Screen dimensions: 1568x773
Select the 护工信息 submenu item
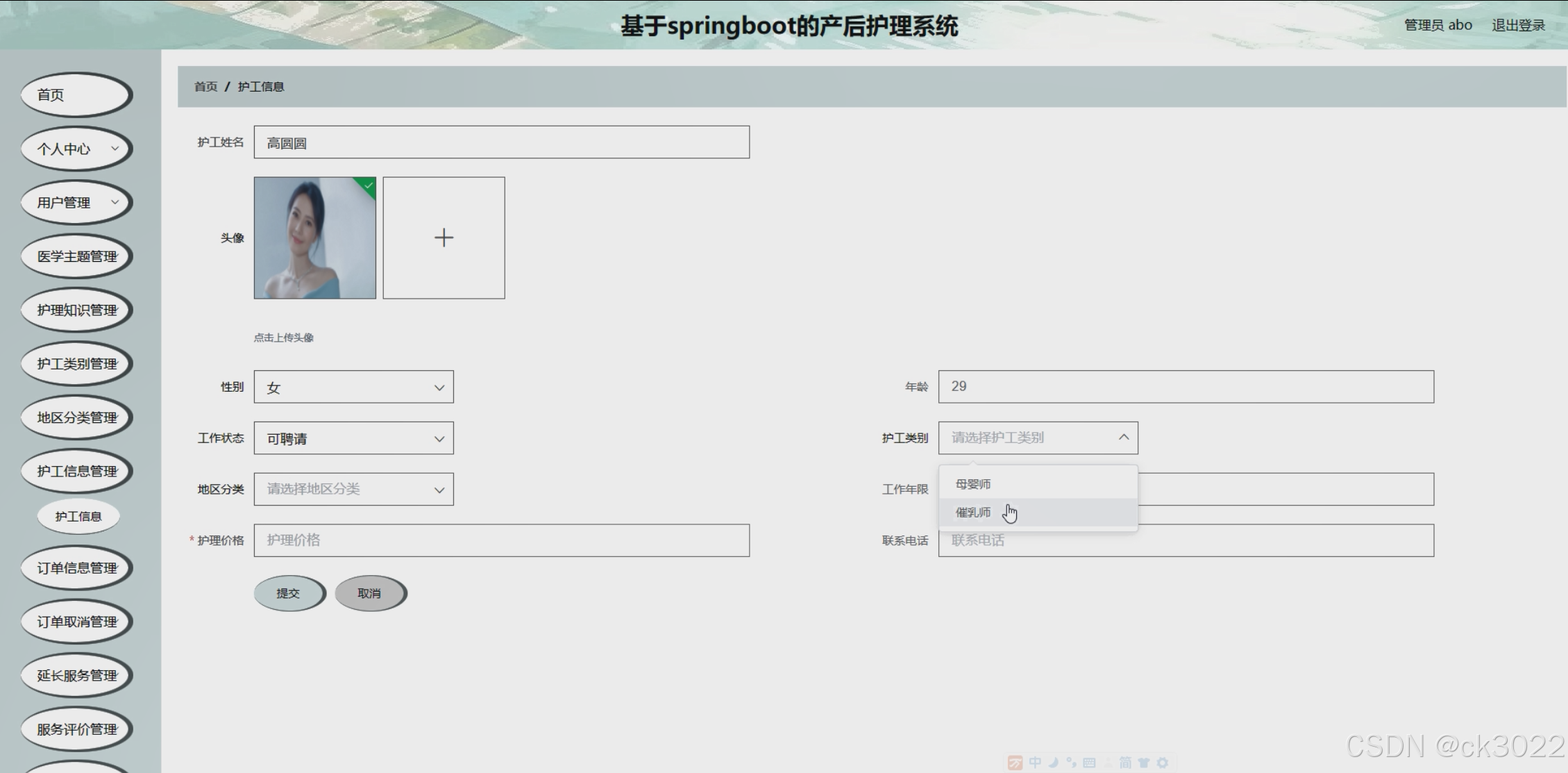[x=78, y=516]
